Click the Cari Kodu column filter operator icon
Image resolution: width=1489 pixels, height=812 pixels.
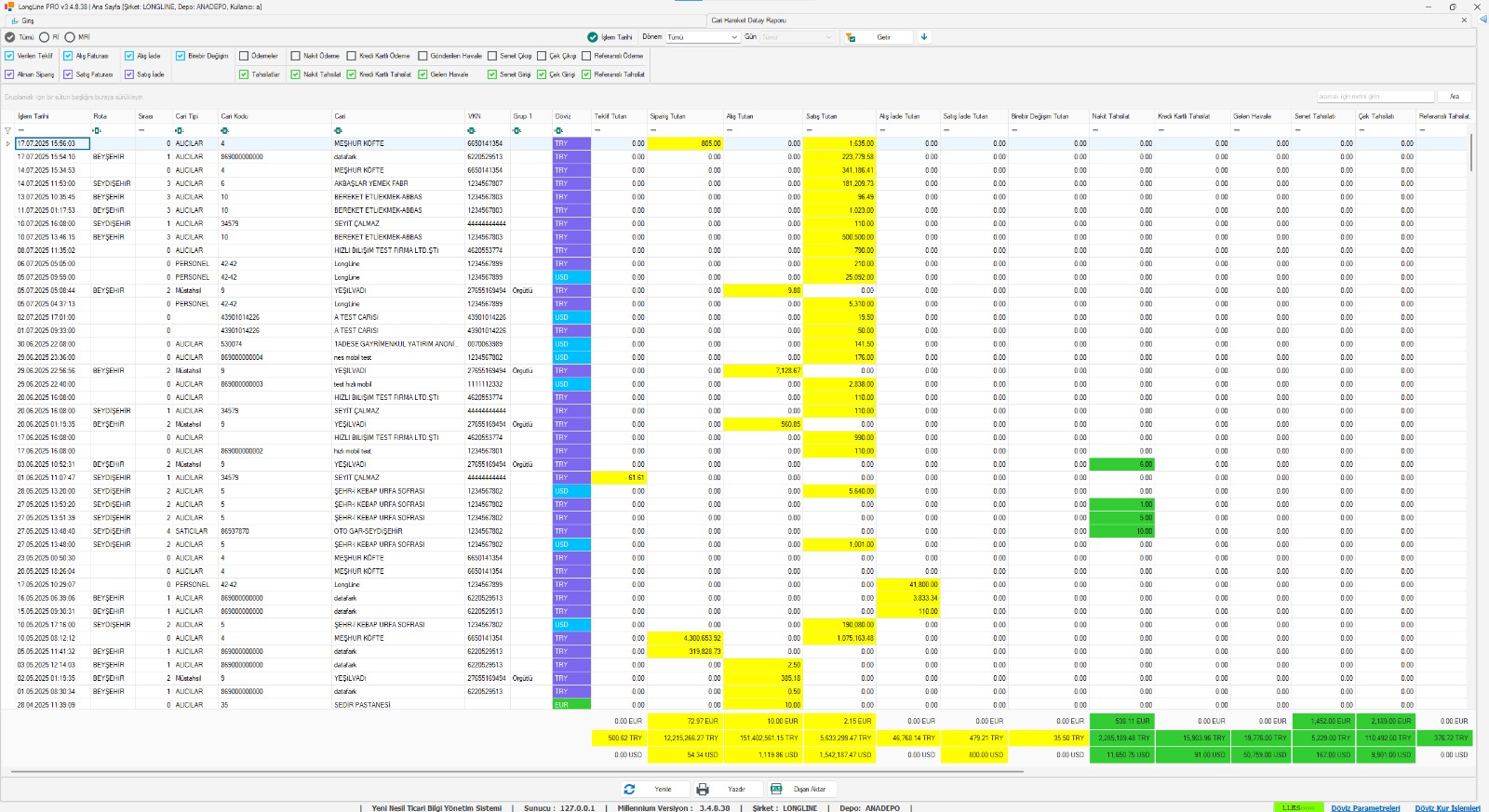click(225, 130)
